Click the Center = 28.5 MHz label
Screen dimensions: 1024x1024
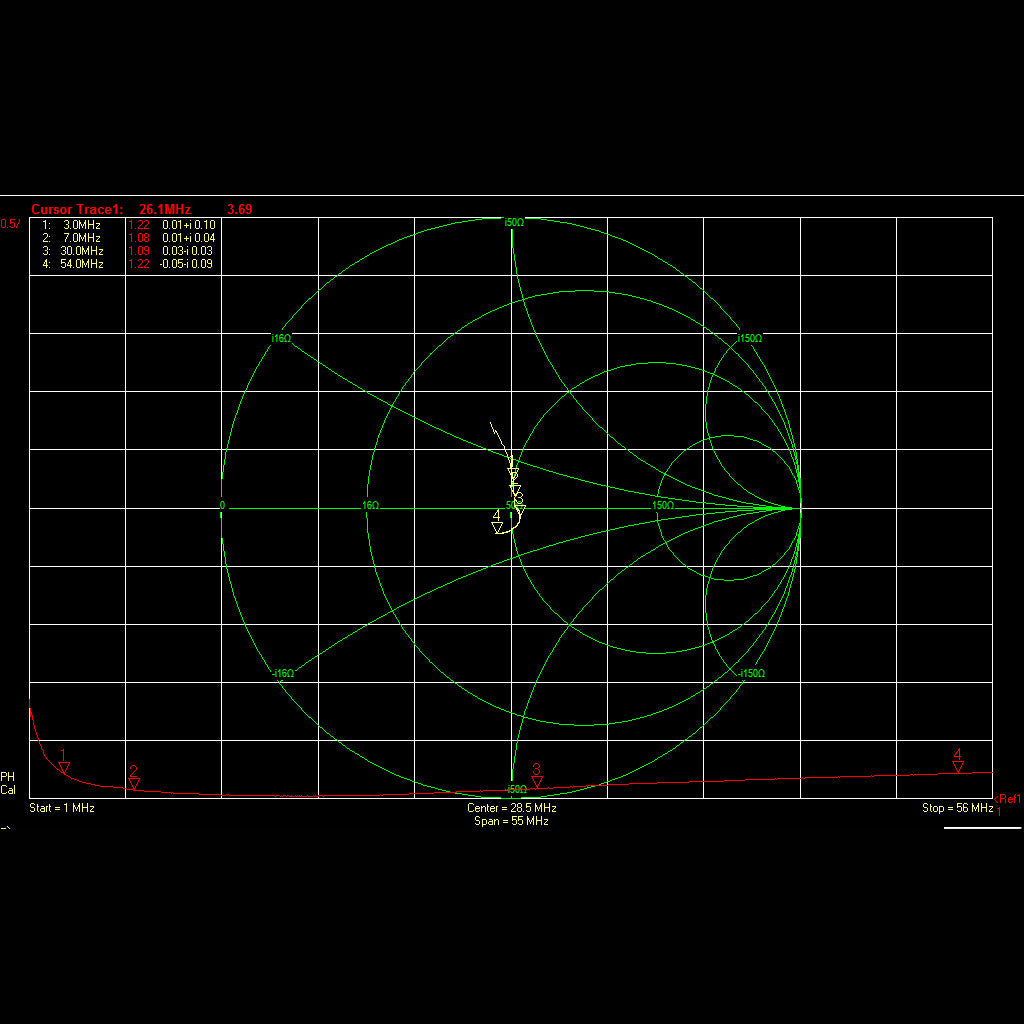(512, 808)
